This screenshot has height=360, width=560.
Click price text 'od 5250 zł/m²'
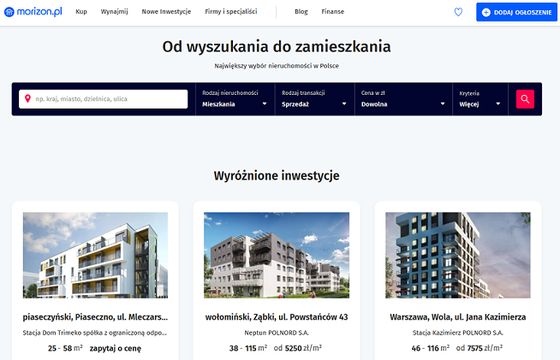click(x=298, y=348)
